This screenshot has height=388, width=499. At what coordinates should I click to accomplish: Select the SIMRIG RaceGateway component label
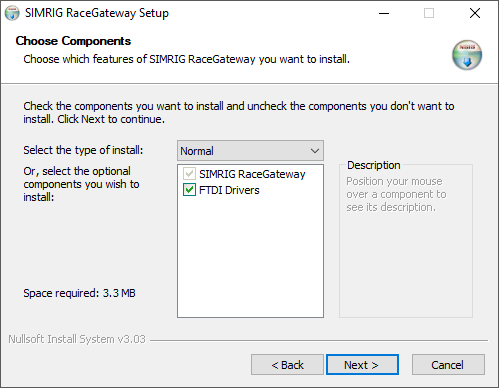252,174
